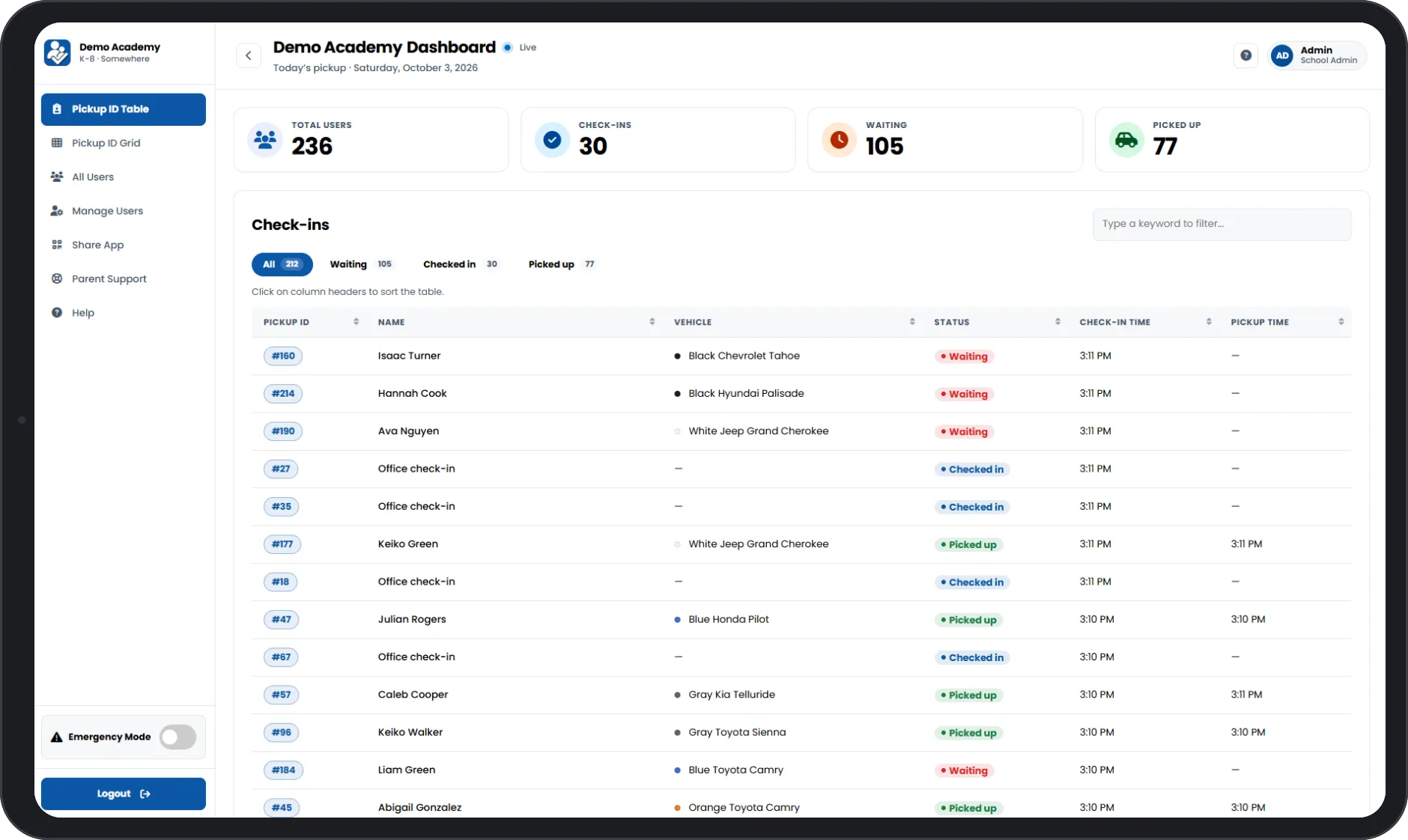1408x840 pixels.
Task: Click the Emergency Mode warning triangle icon
Action: [x=56, y=737]
